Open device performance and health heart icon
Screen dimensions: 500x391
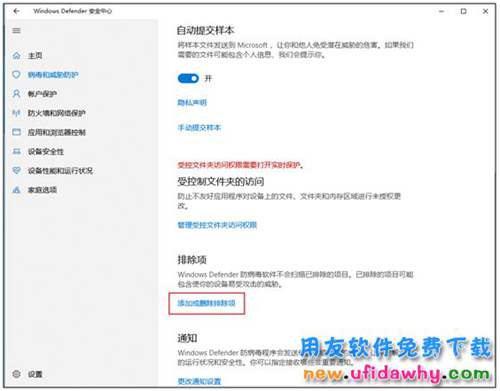(16, 170)
